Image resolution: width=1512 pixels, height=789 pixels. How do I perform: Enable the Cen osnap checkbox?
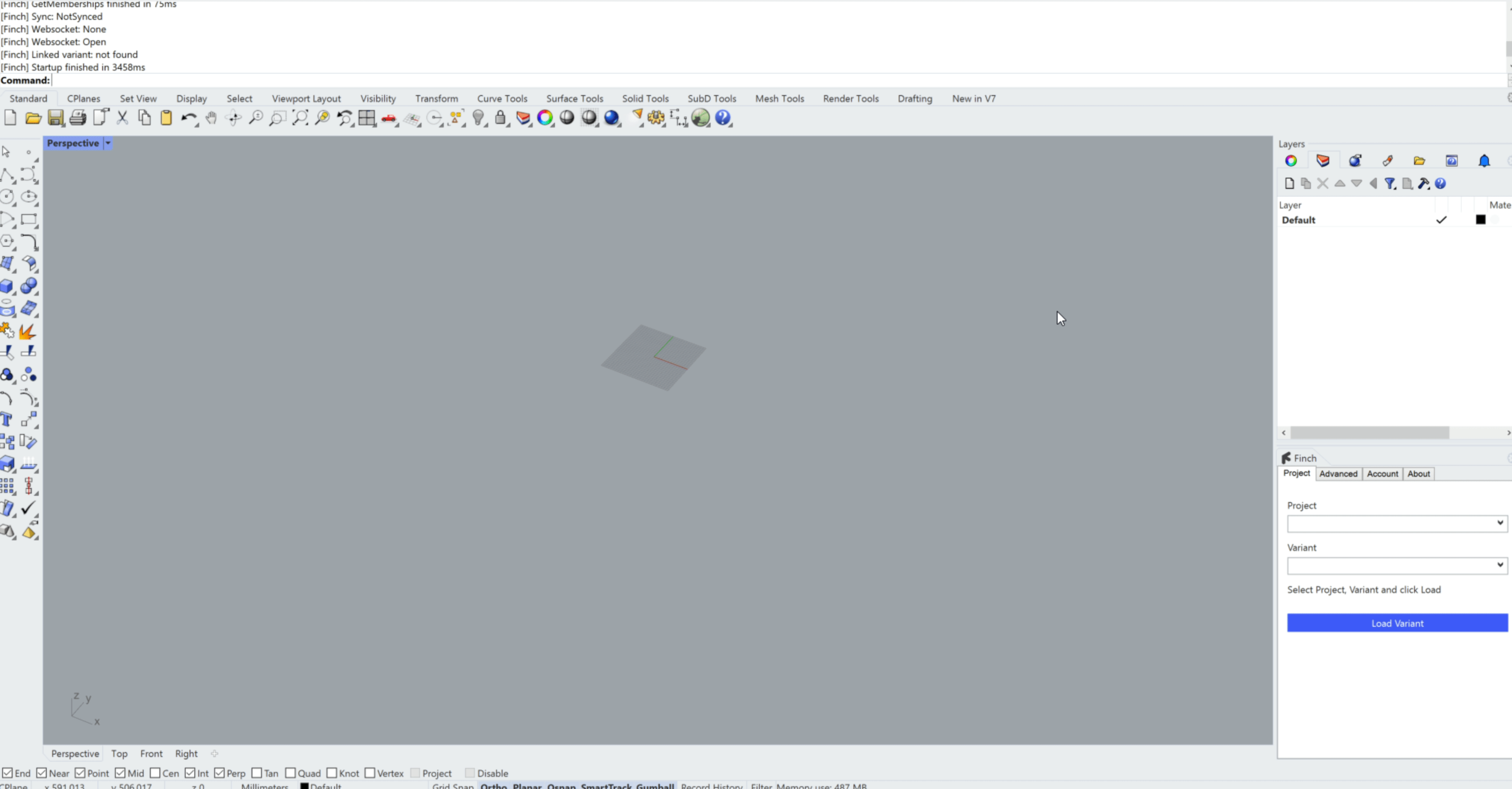(x=155, y=772)
